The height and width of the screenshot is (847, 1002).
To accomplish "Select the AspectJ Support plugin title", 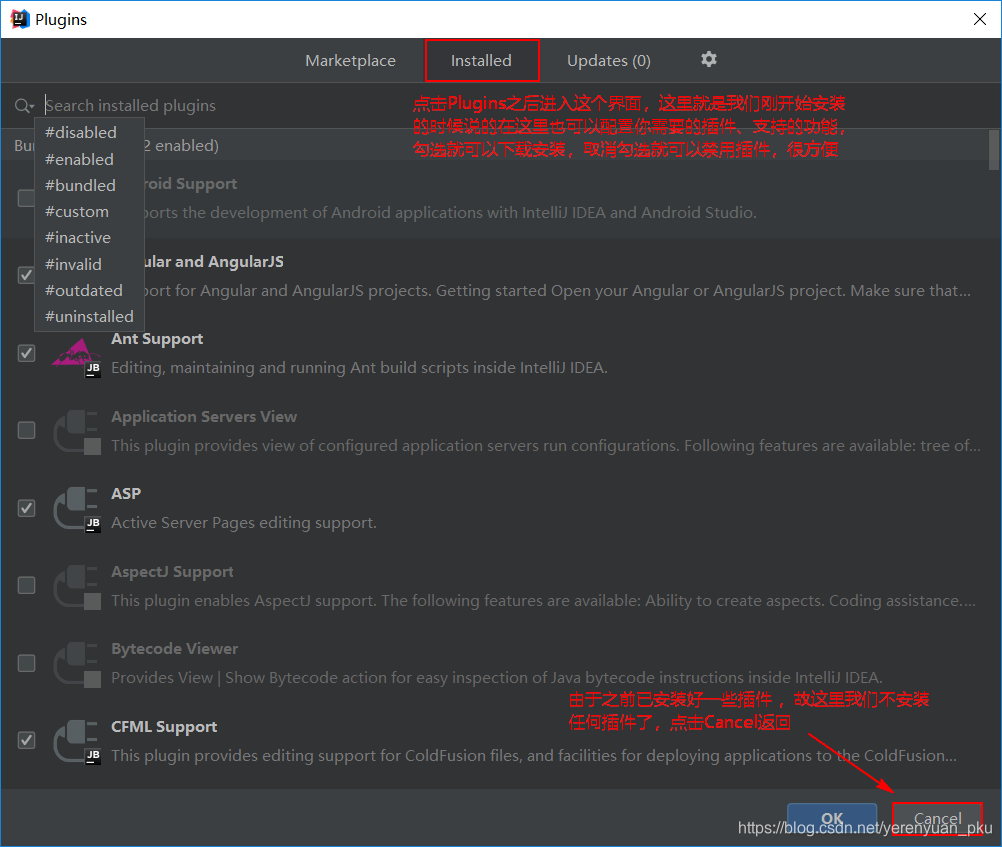I will tap(172, 572).
